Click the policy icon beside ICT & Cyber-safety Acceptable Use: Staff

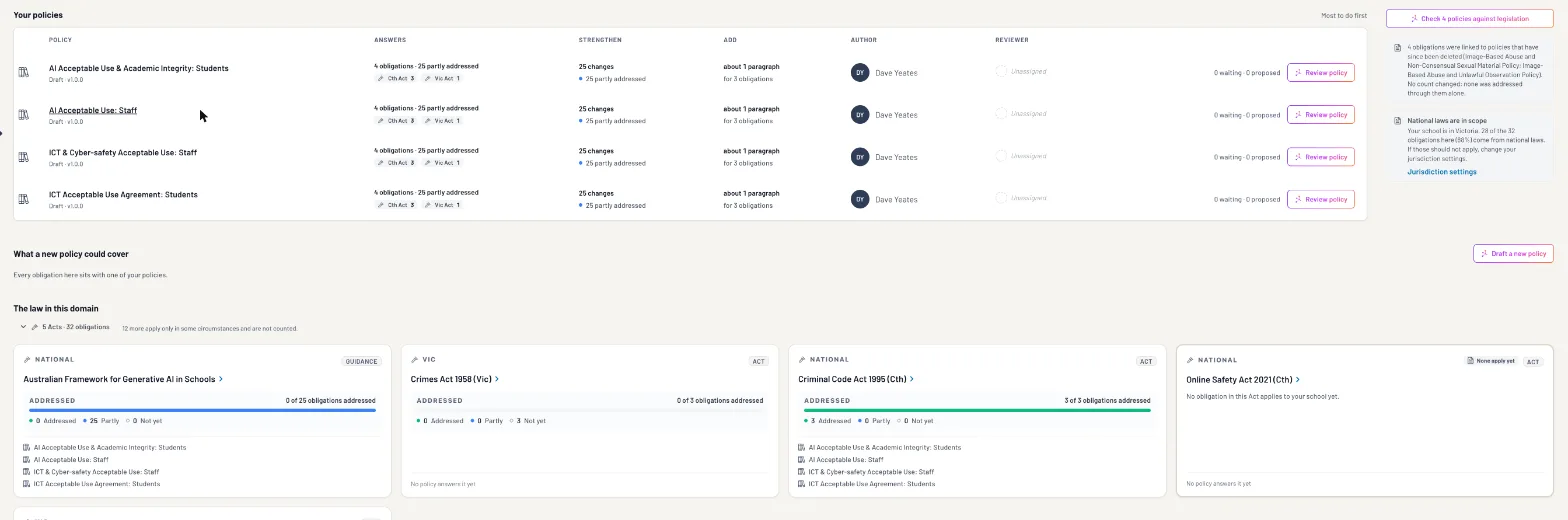point(23,157)
